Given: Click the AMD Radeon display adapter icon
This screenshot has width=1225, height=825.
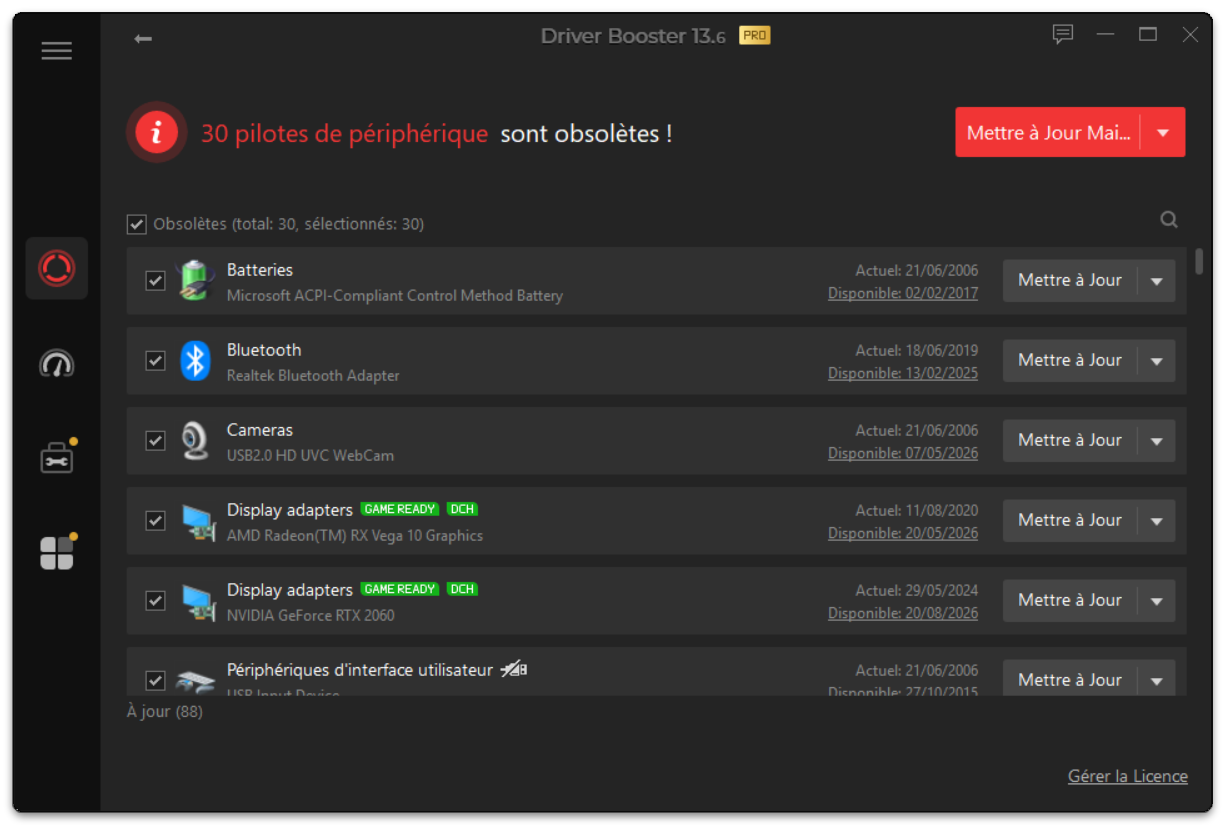Looking at the screenshot, I should pos(197,521).
